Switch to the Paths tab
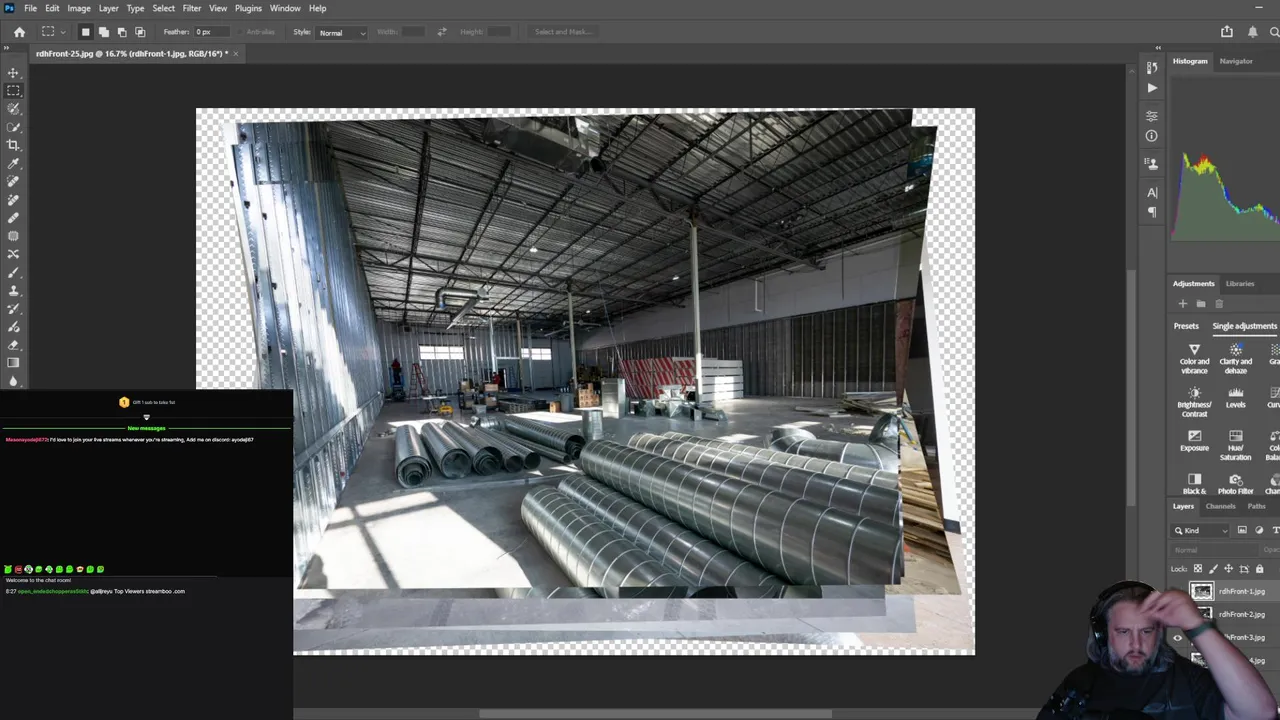1280x720 pixels. [x=1256, y=506]
